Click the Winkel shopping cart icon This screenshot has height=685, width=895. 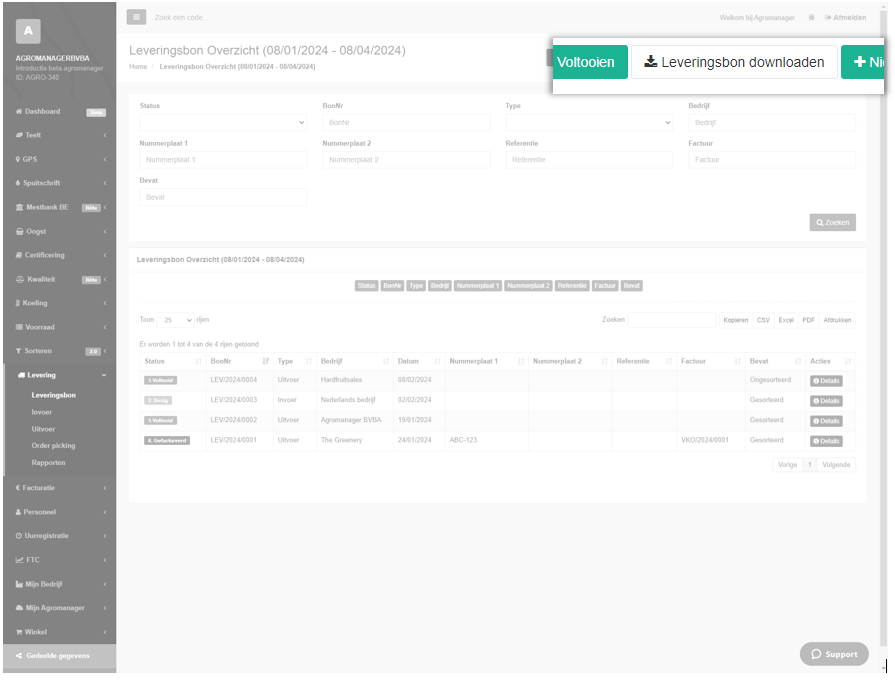pos(20,631)
